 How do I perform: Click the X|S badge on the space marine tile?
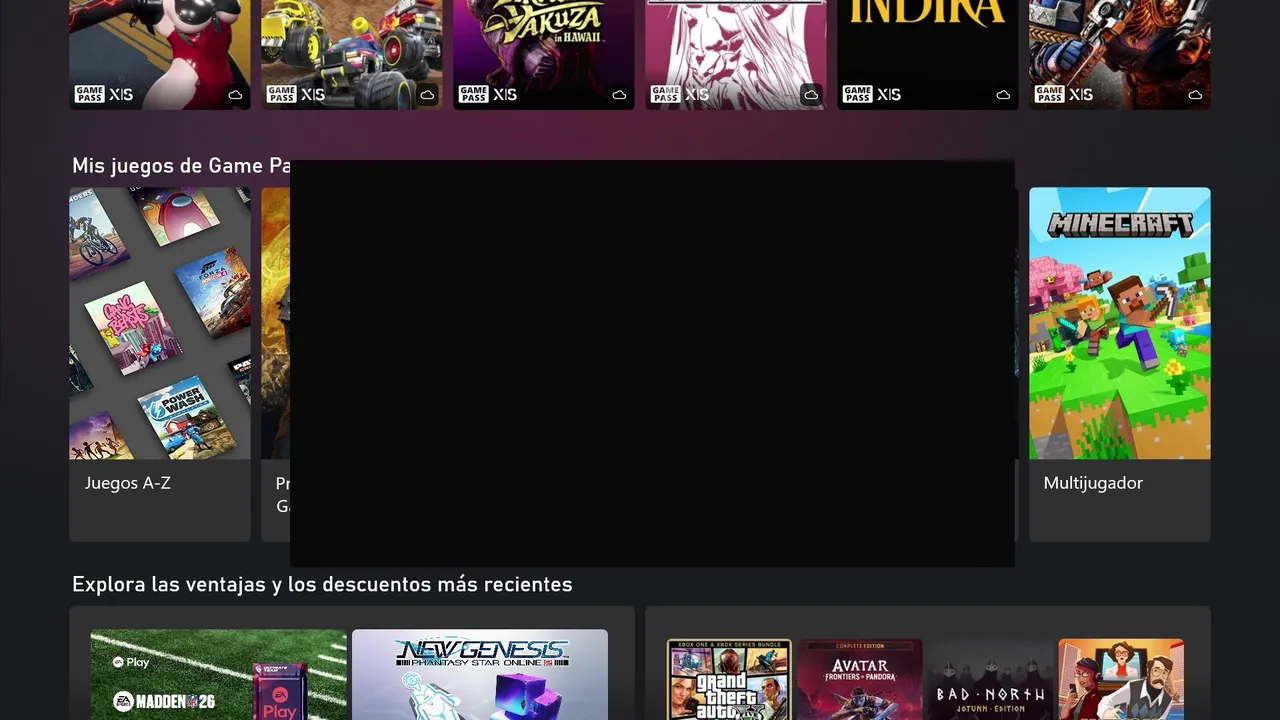click(x=1081, y=94)
